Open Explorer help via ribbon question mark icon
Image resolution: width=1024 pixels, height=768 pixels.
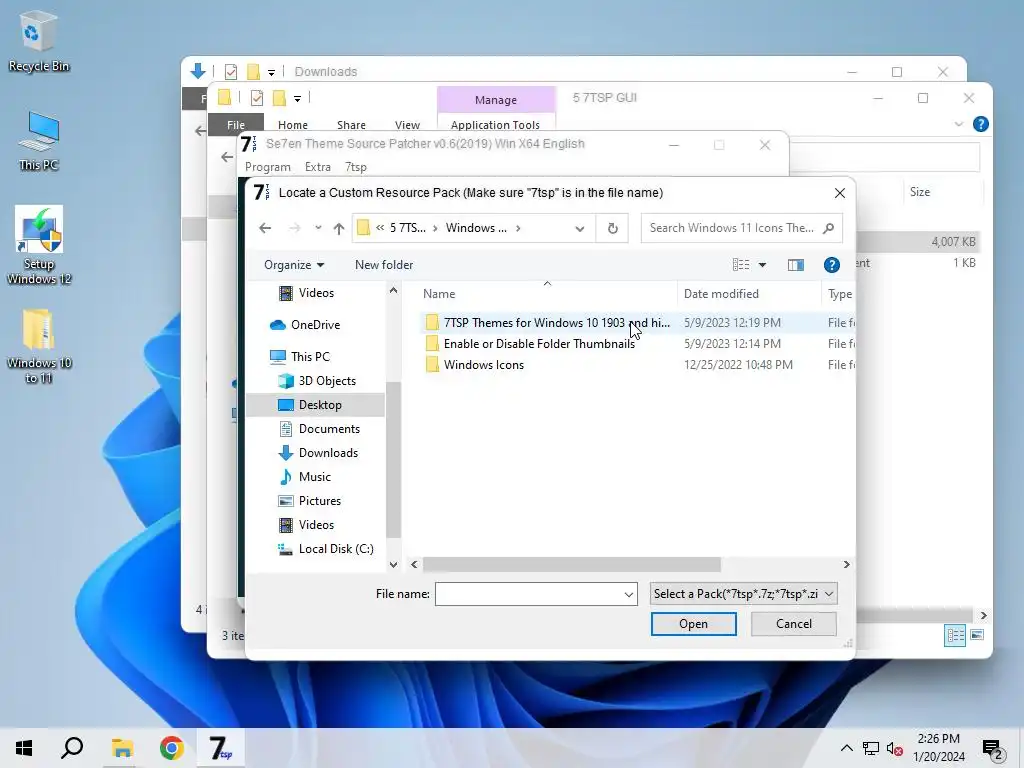click(980, 124)
